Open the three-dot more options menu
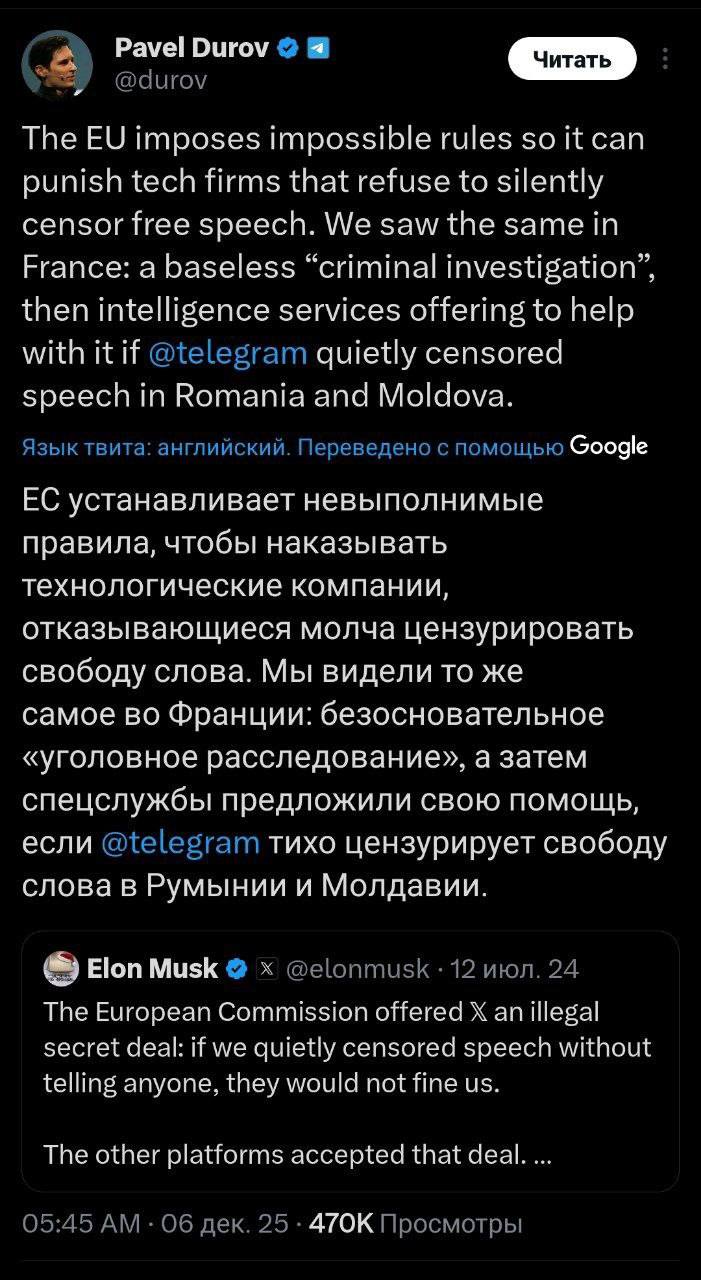 click(x=666, y=60)
